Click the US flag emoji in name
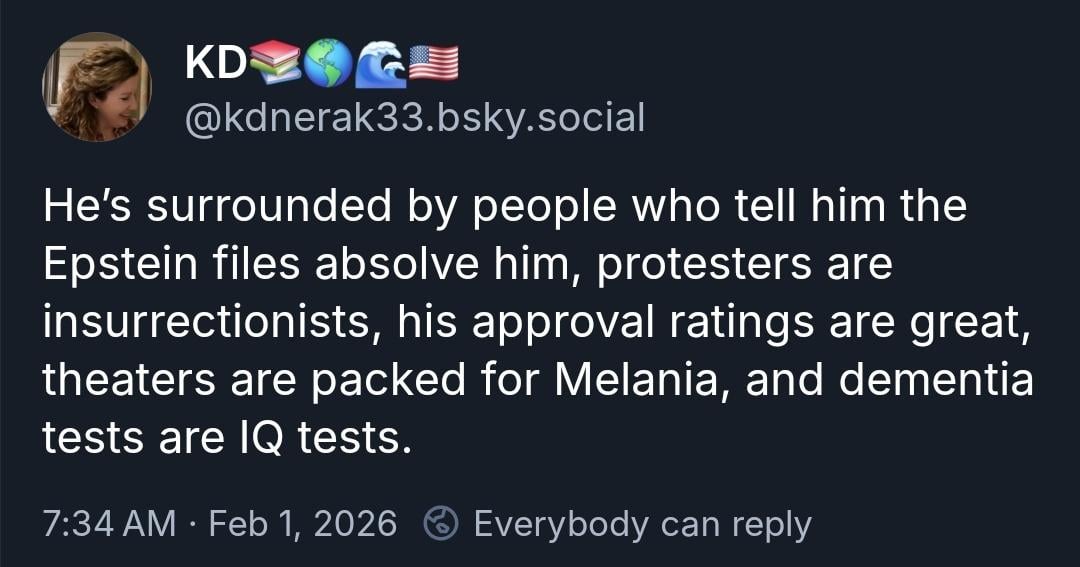The height and width of the screenshot is (567, 1080). [x=435, y=63]
